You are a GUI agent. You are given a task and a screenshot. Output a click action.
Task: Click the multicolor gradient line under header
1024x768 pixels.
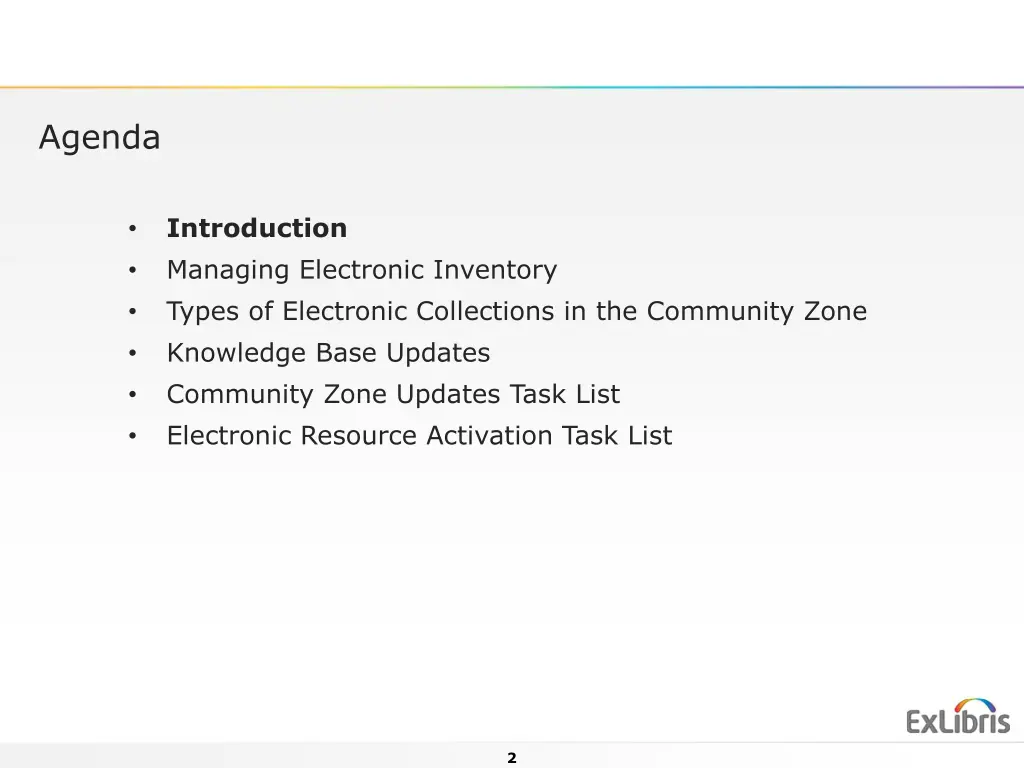tap(512, 87)
